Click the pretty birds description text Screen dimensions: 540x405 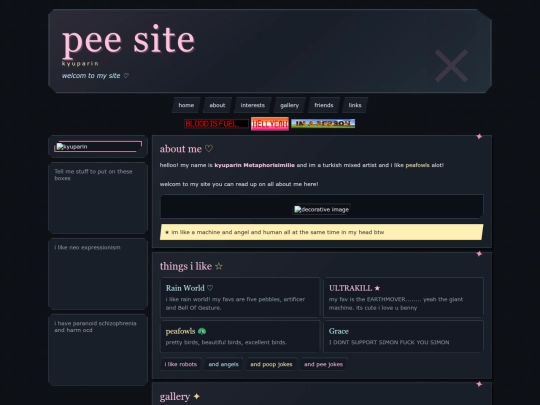(226, 342)
